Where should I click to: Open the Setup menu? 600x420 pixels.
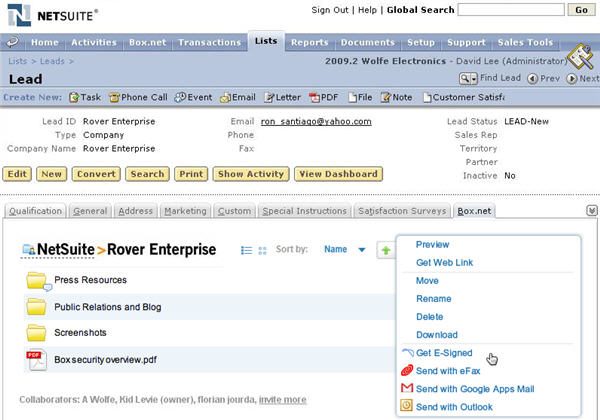pyautogui.click(x=421, y=42)
